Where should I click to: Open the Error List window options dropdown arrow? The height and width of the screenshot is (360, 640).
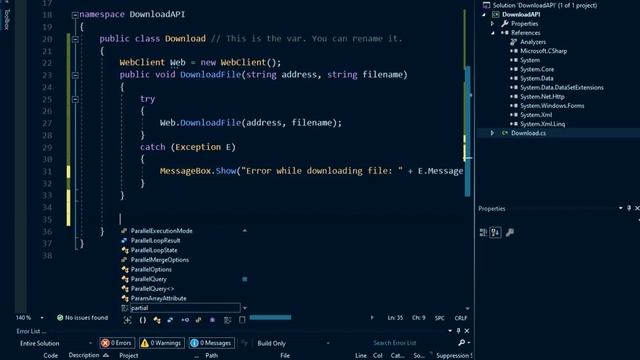coord(450,331)
